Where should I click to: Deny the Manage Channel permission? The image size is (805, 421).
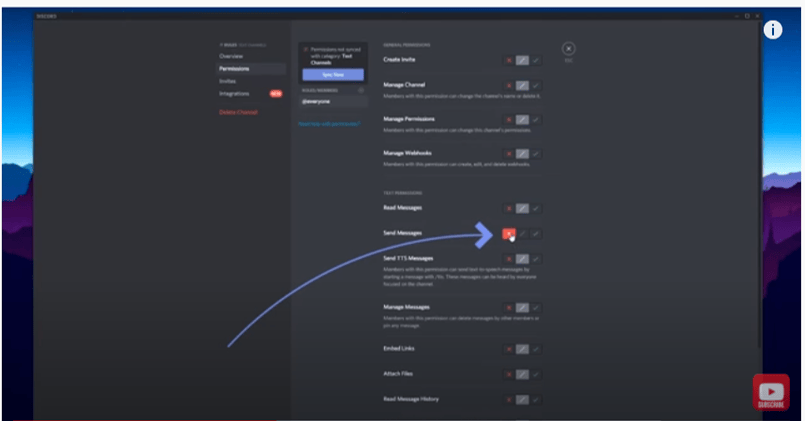pyautogui.click(x=509, y=86)
